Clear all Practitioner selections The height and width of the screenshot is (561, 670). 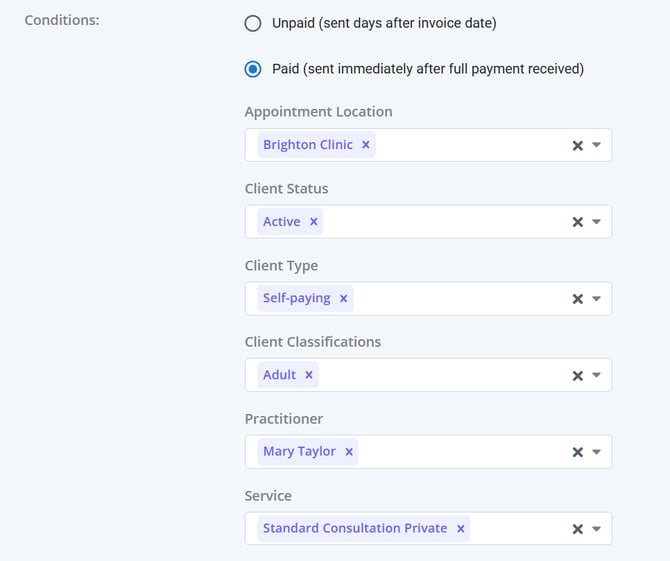pyautogui.click(x=577, y=452)
